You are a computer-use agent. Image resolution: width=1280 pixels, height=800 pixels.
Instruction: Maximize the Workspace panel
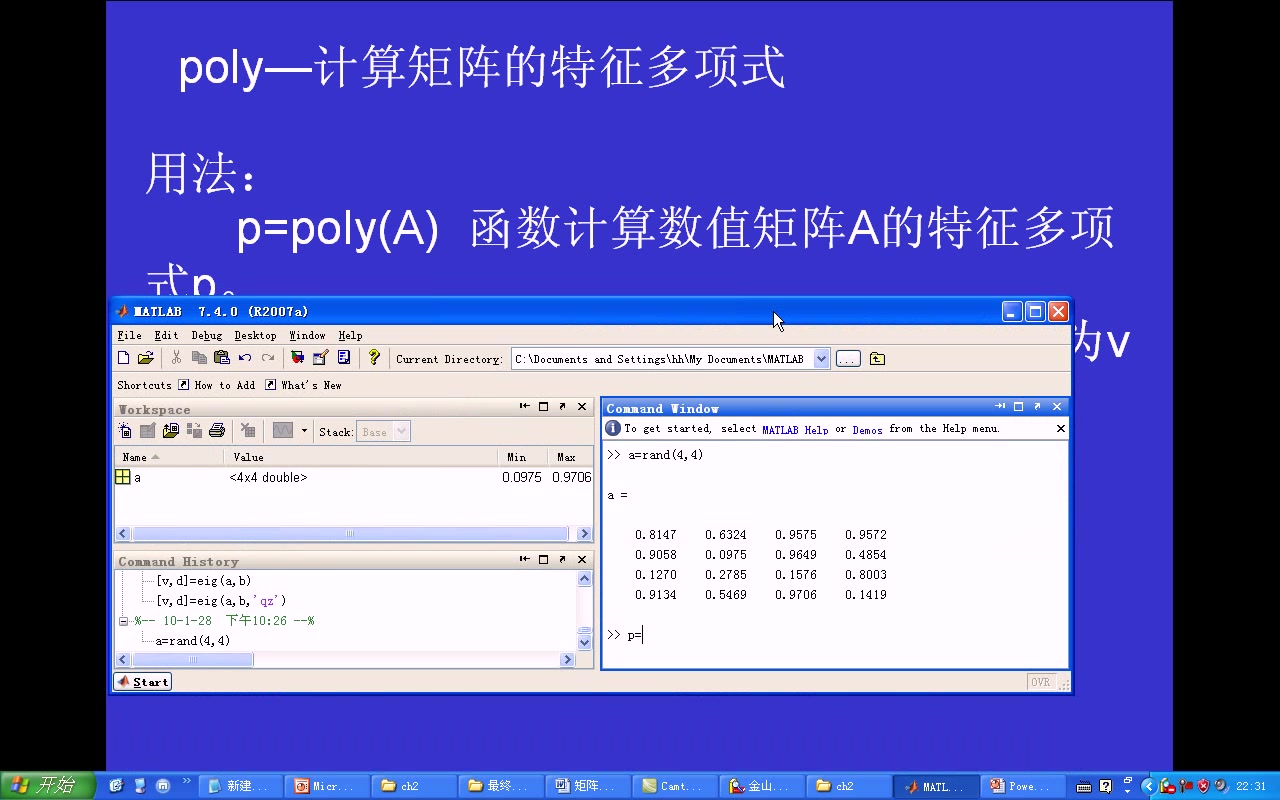[544, 407]
